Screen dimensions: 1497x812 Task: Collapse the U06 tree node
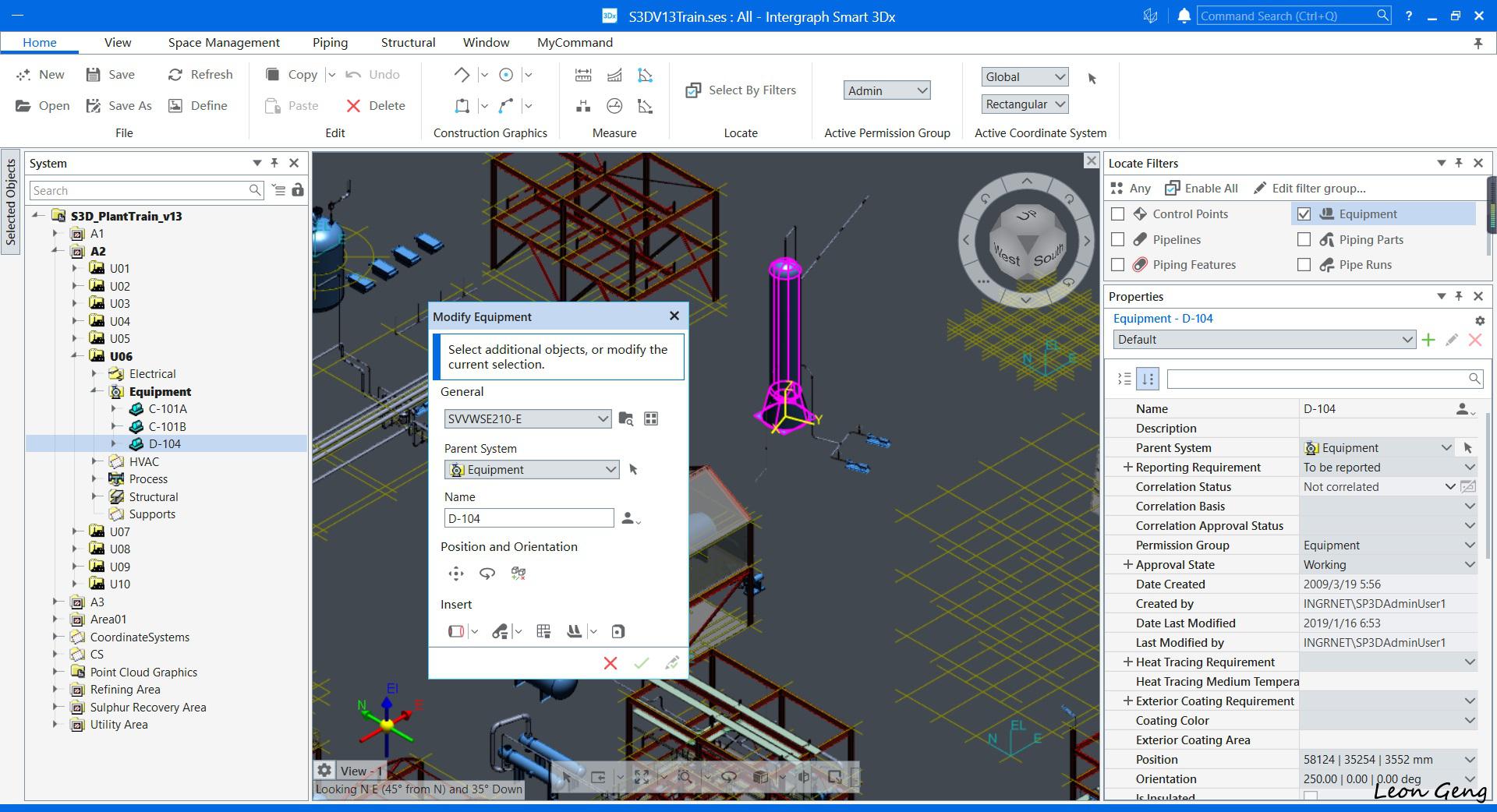[x=76, y=356]
